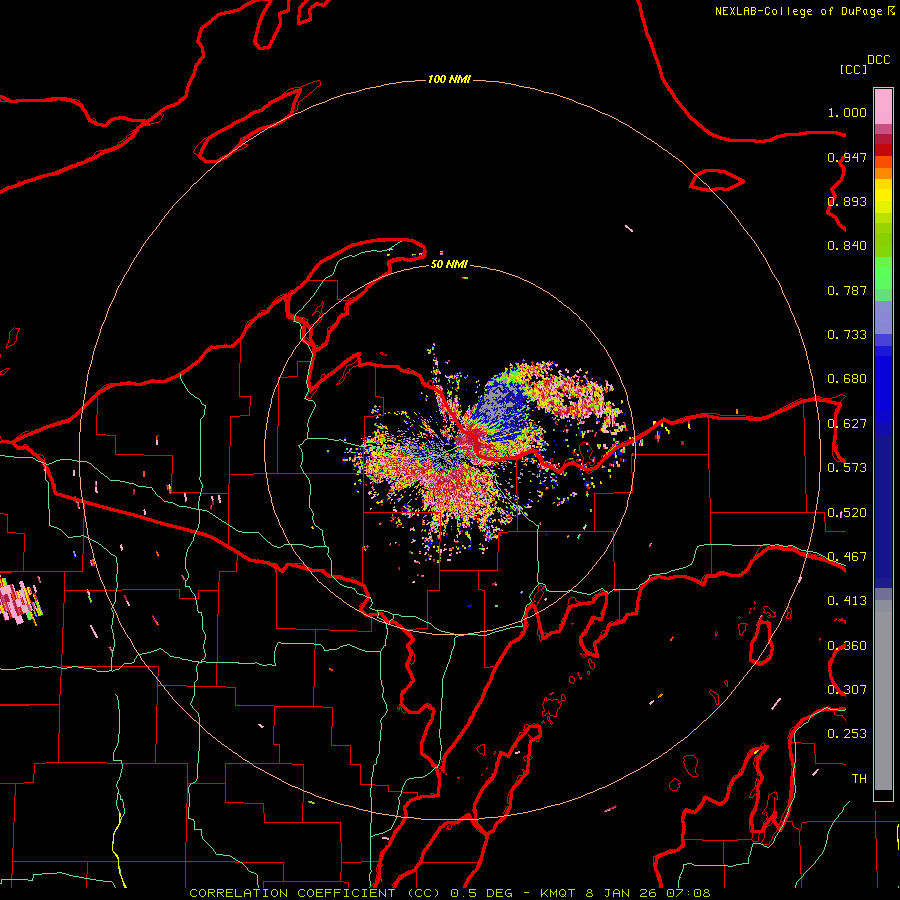Click the TH threshold label
Image resolution: width=900 pixels, height=900 pixels.
(859, 779)
